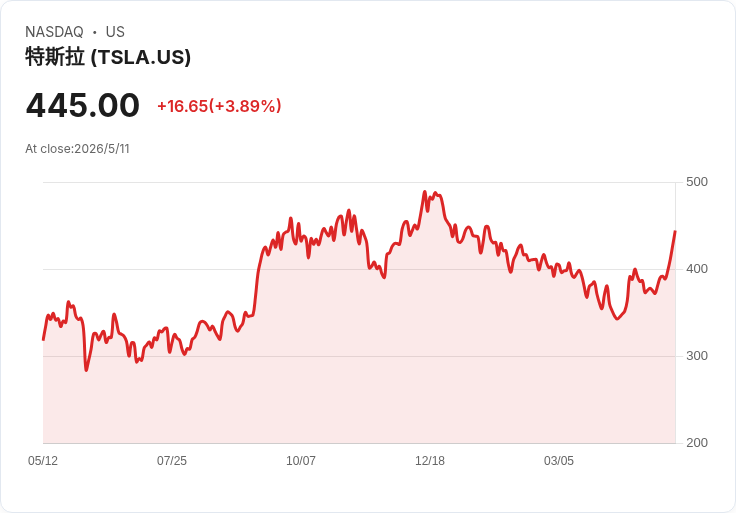Click the 10/07 date axis label

click(x=301, y=461)
